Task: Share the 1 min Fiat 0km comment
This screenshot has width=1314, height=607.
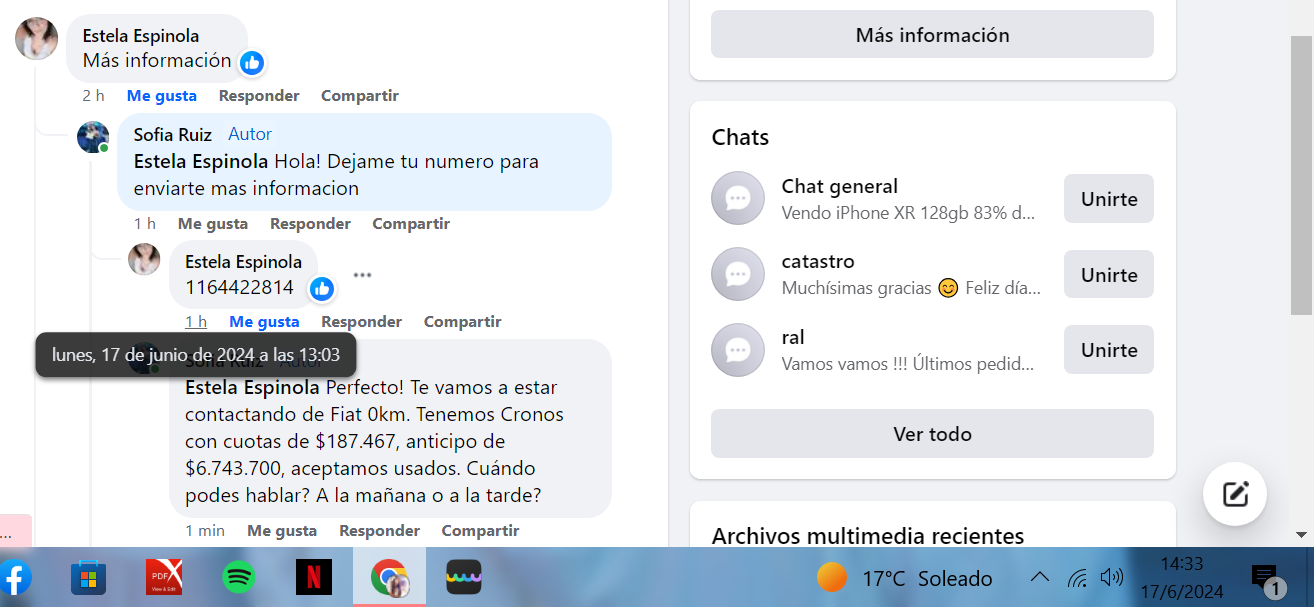Action: tap(480, 531)
